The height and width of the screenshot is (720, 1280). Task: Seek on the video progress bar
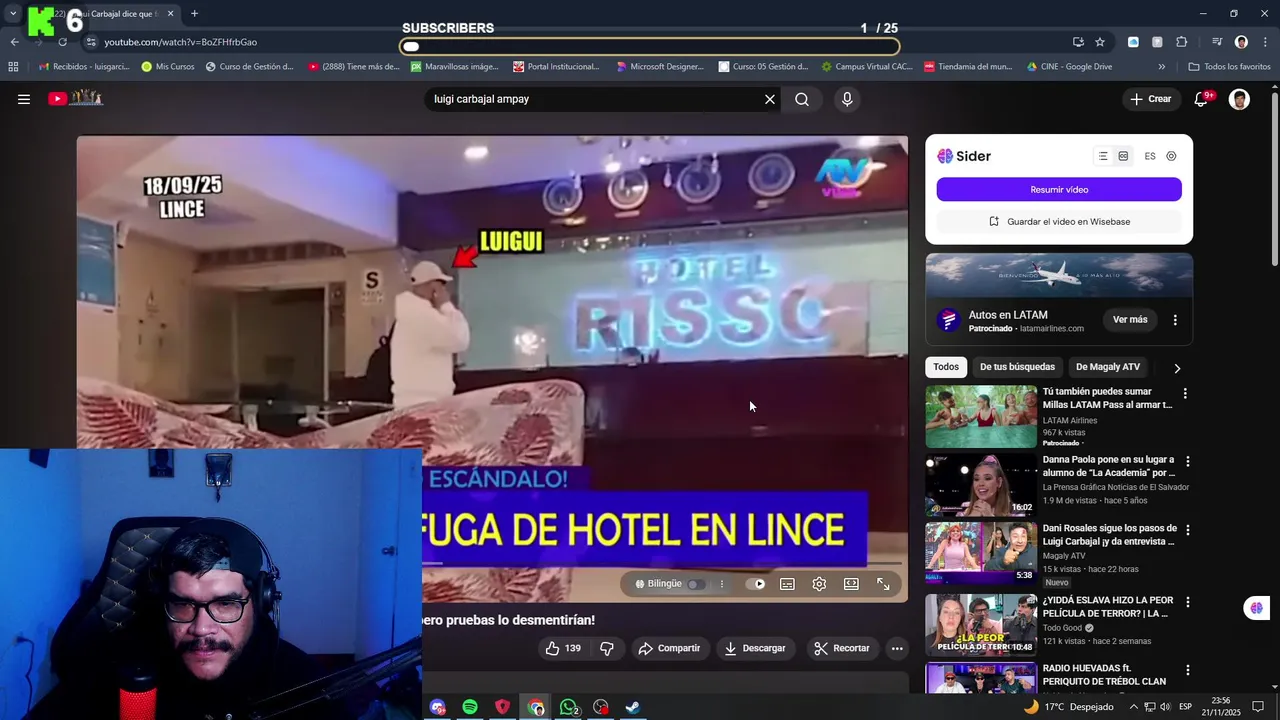coord(664,563)
